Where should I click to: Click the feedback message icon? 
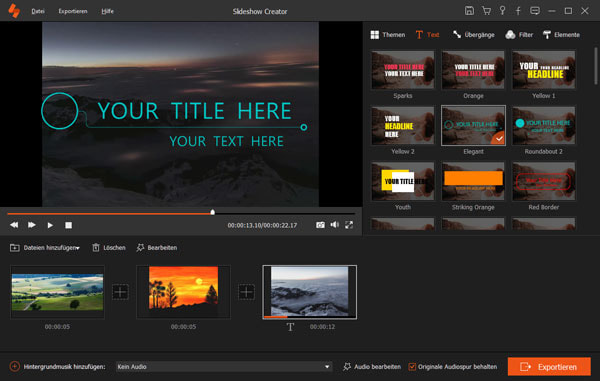[x=535, y=11]
